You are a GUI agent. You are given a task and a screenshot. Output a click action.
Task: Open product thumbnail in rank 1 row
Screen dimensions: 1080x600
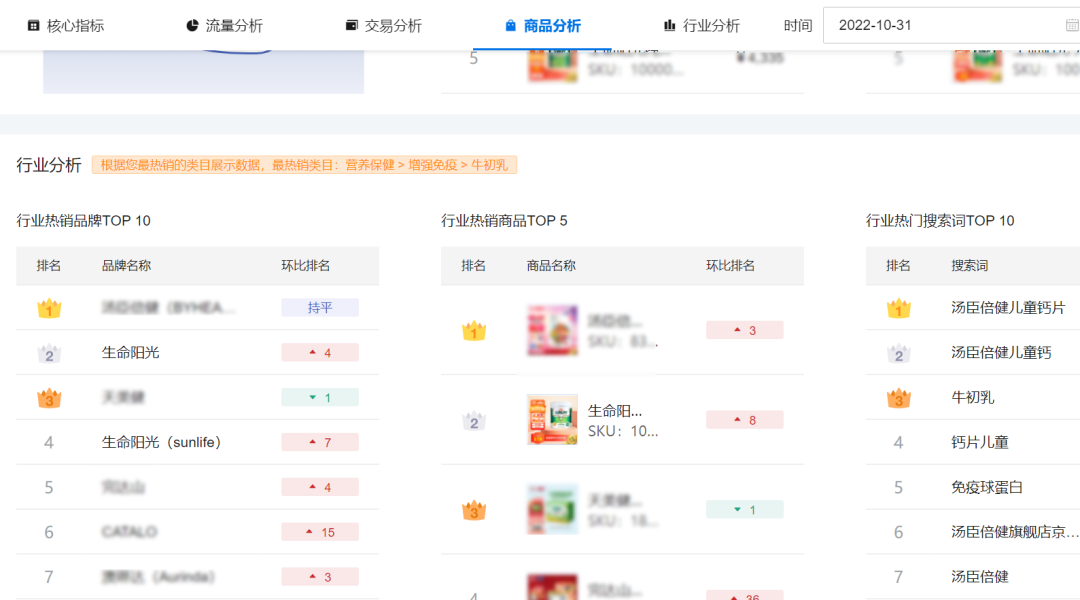pos(552,331)
